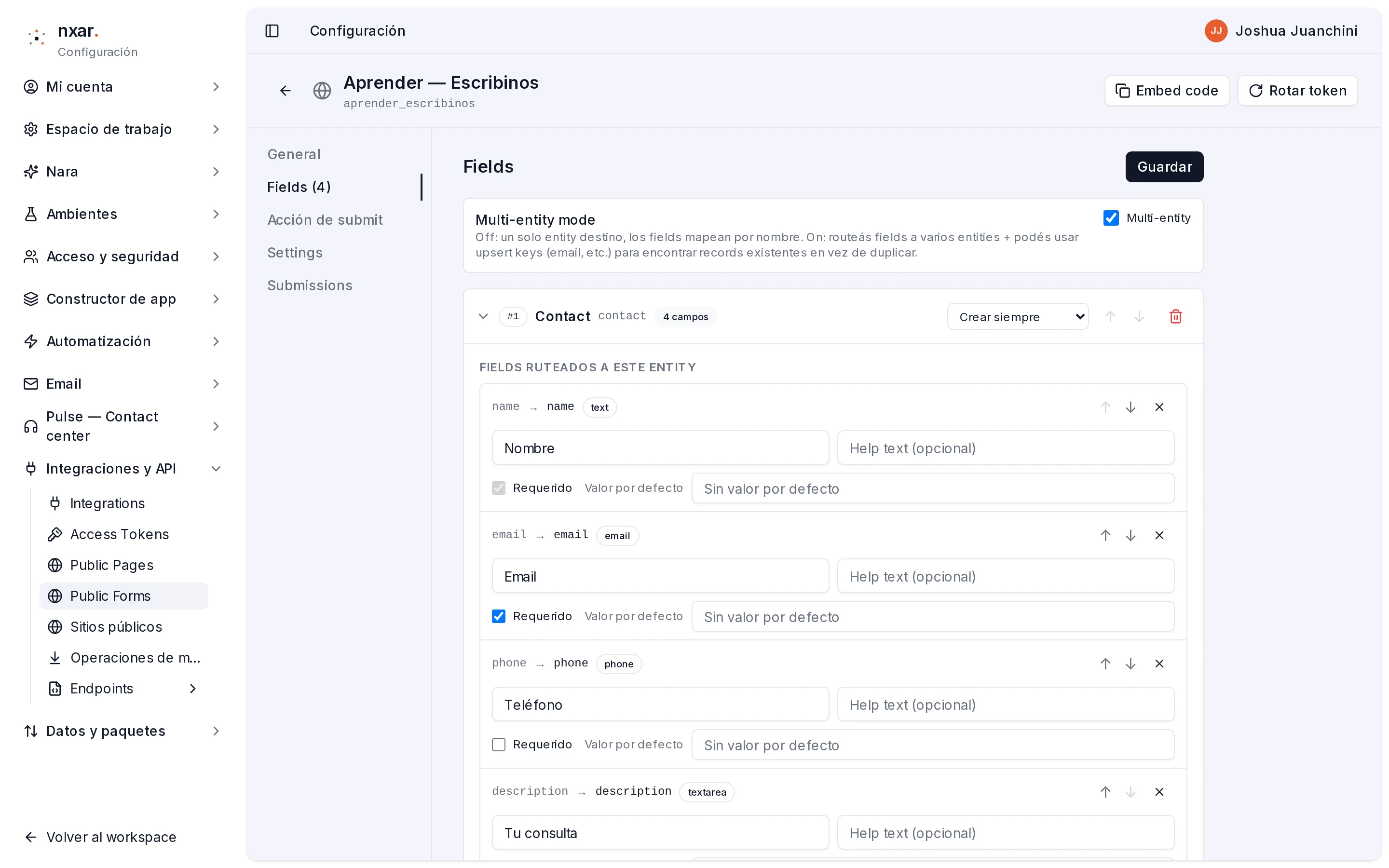Enable Requerido for the phone field

[498, 745]
